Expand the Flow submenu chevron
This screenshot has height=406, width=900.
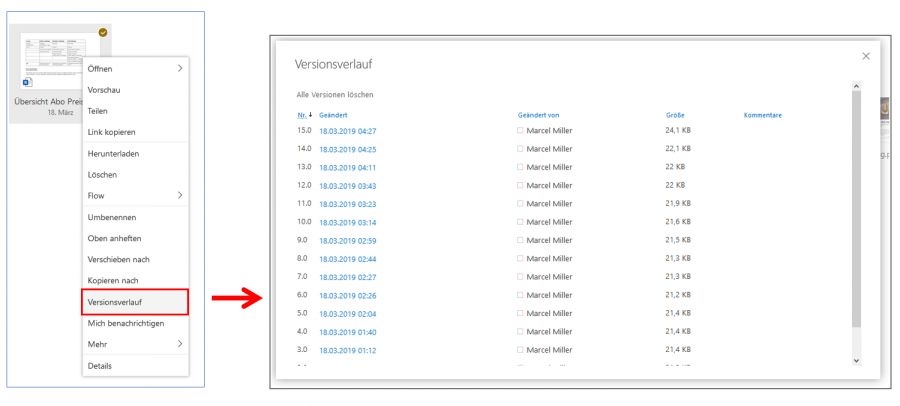click(180, 195)
